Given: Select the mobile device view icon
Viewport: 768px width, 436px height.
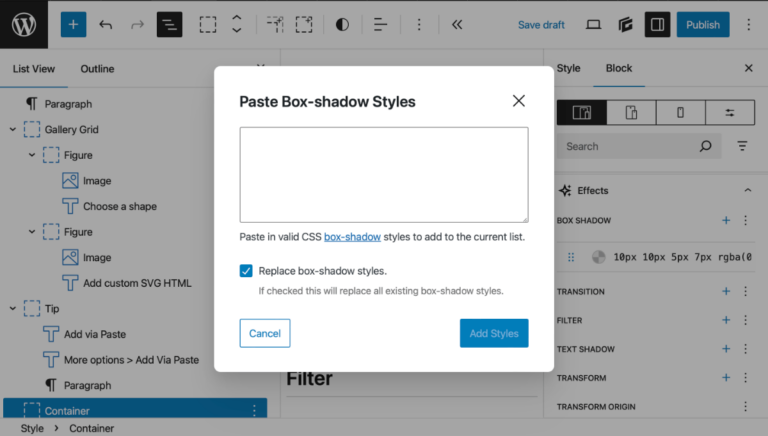Looking at the screenshot, I should tap(680, 113).
